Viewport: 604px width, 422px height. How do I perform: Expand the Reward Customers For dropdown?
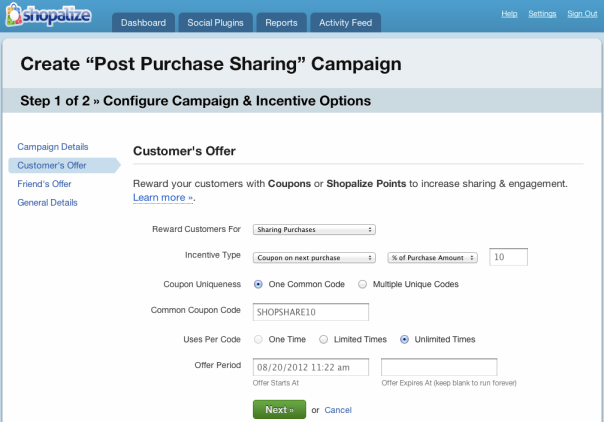coord(314,229)
